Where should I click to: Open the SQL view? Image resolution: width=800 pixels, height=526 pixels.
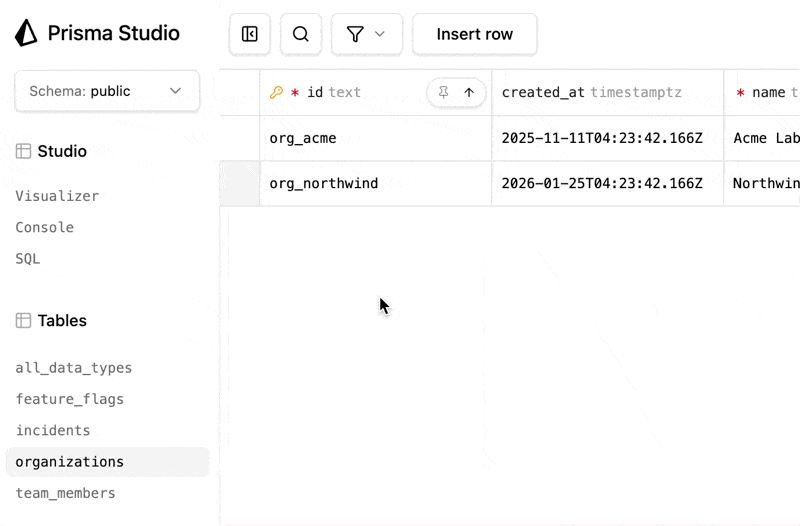pos(28,259)
